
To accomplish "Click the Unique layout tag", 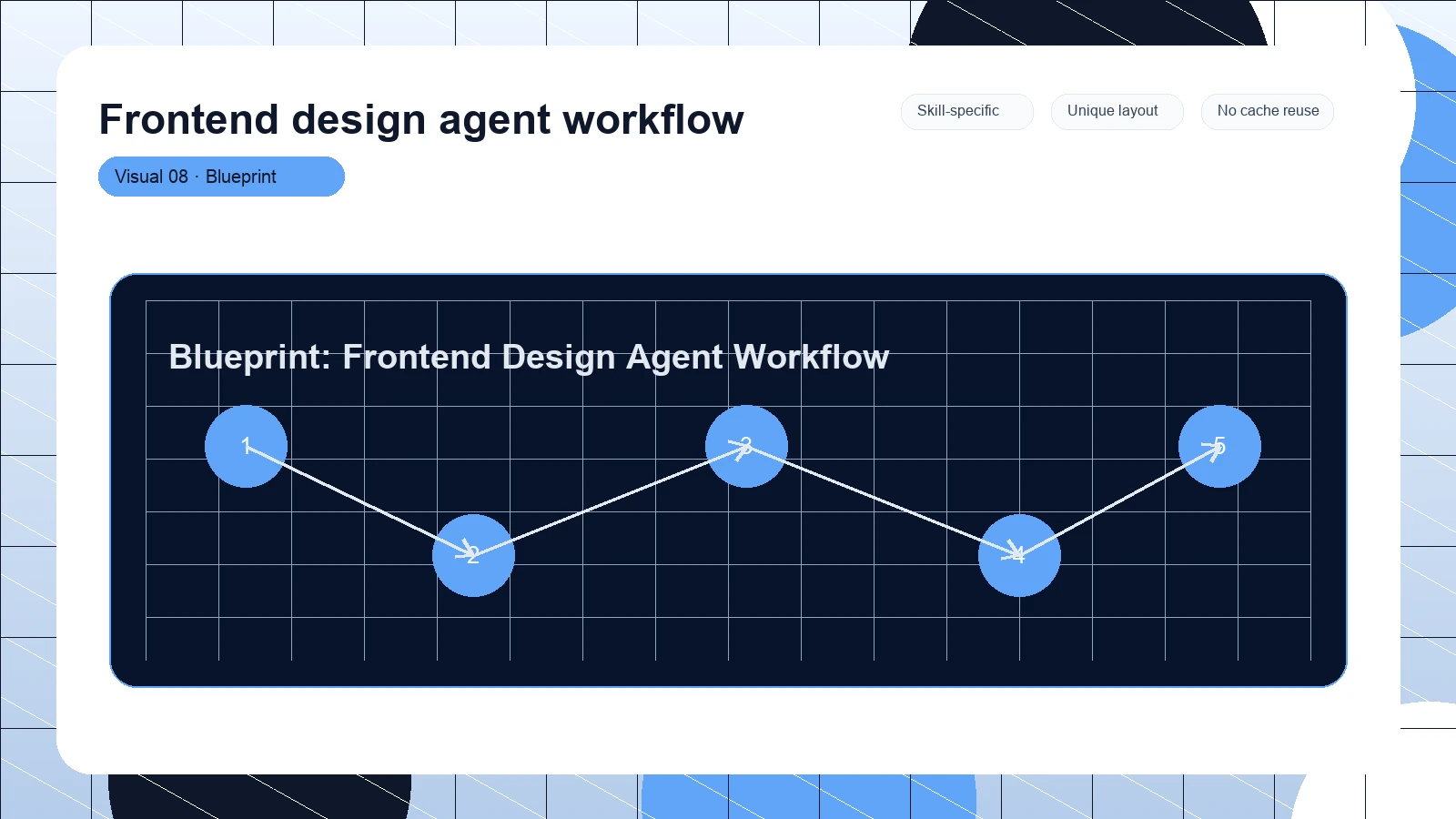I will click(x=1117, y=111).
